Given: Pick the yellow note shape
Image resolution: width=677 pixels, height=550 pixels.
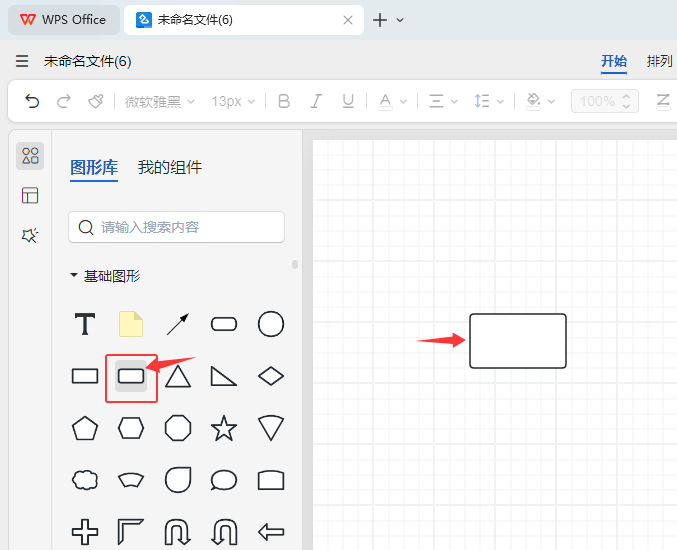Looking at the screenshot, I should 131,324.
